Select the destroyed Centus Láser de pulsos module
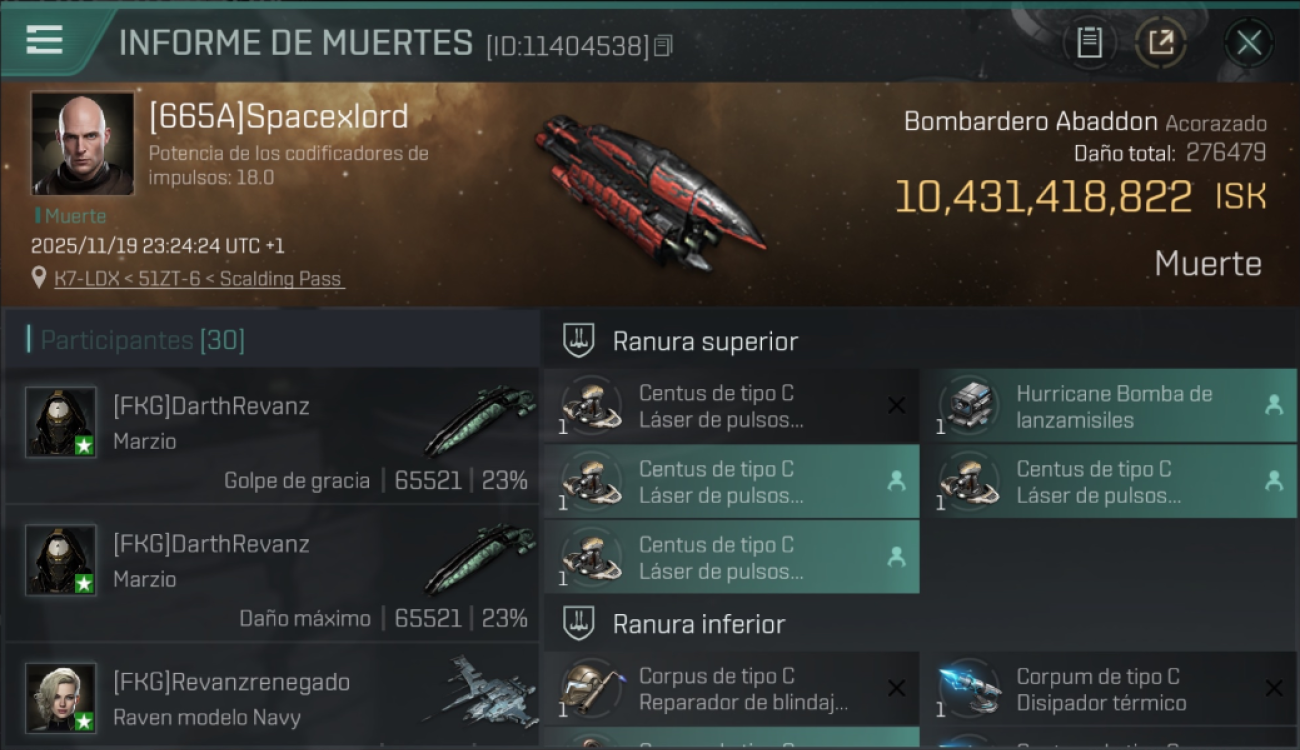 pos(731,406)
